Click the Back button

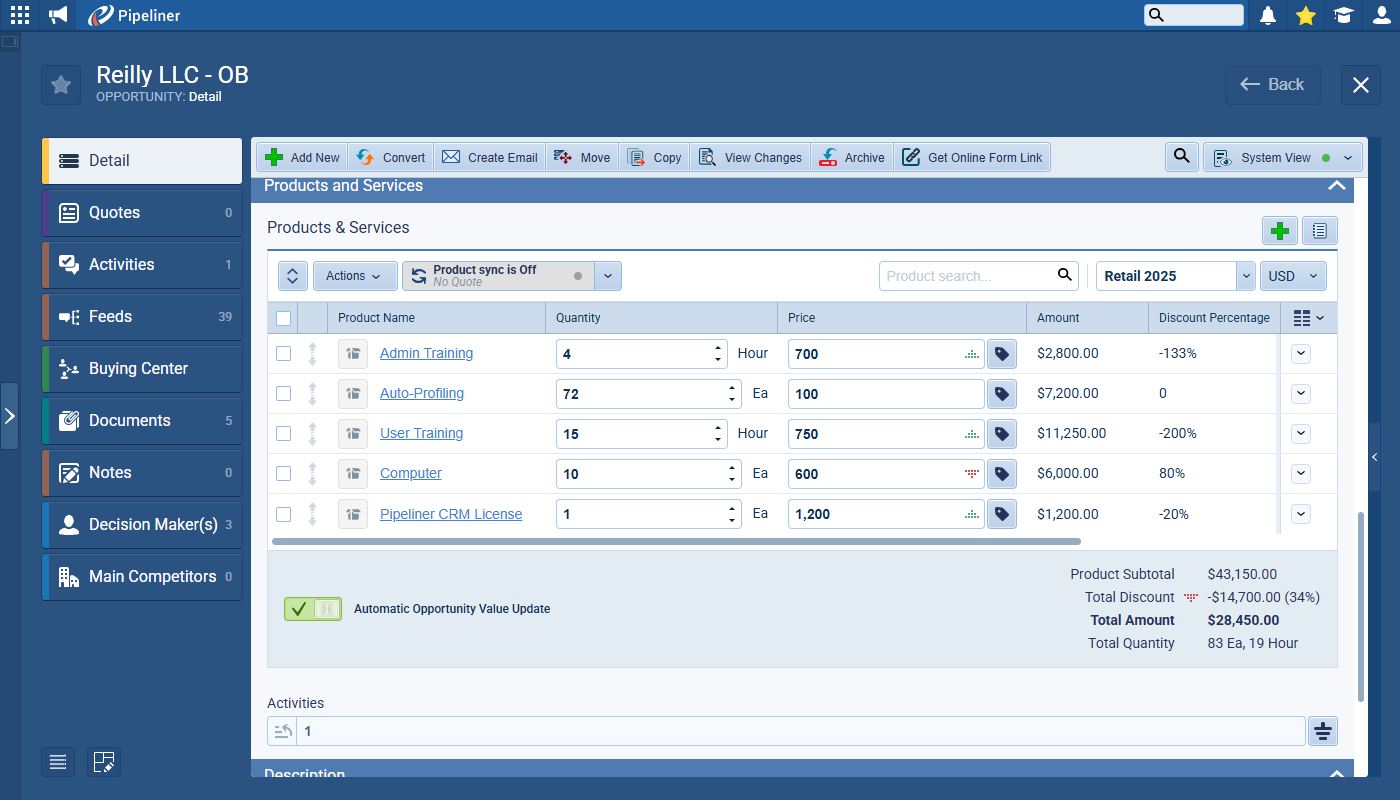coord(1272,85)
